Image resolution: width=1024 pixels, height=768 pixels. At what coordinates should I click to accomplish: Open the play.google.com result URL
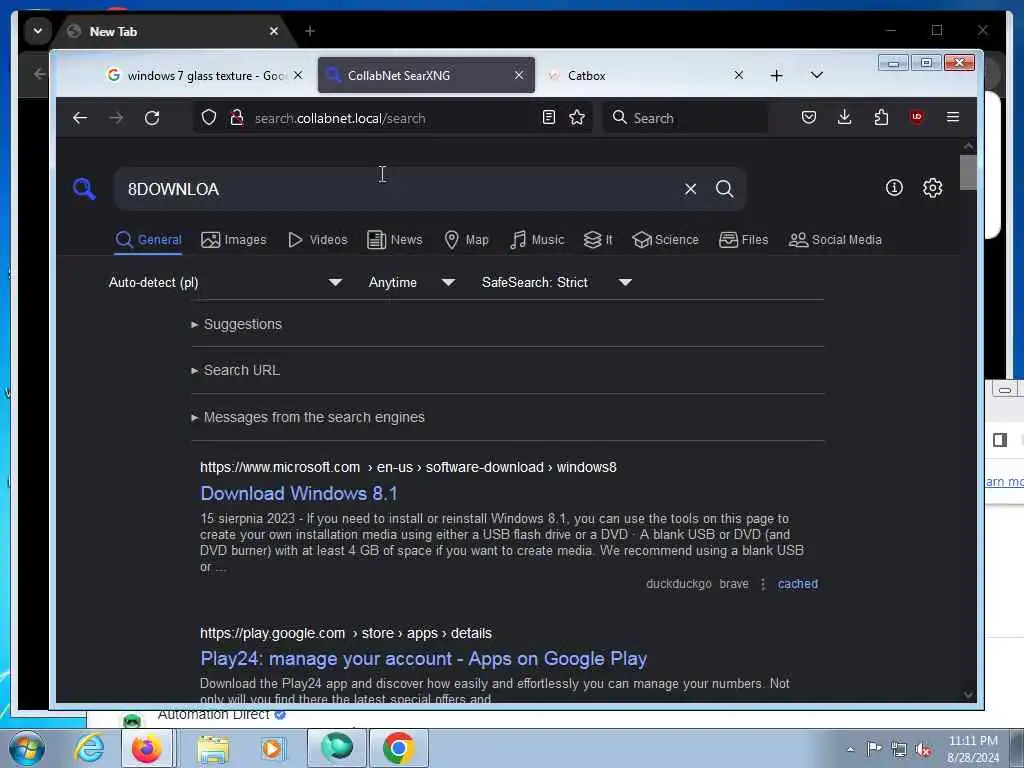[345, 633]
